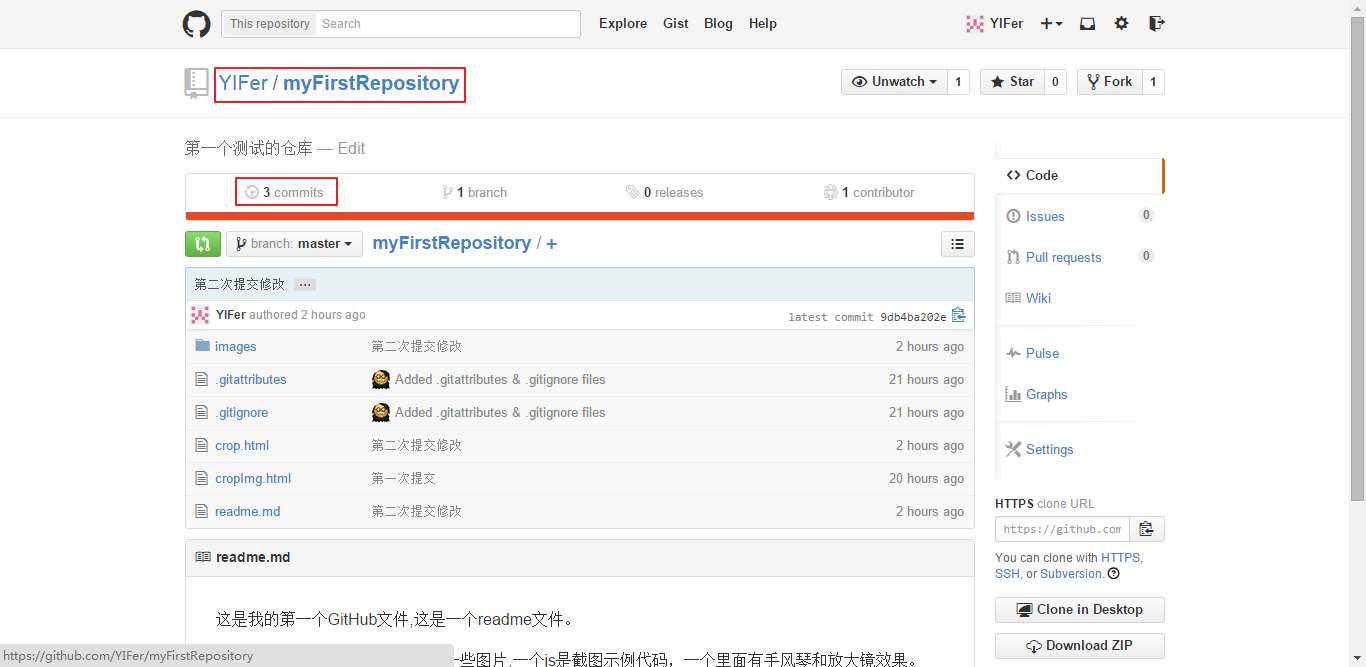Click the YIFer avatar in top bar
The width and height of the screenshot is (1366, 667).
pyautogui.click(x=975, y=24)
